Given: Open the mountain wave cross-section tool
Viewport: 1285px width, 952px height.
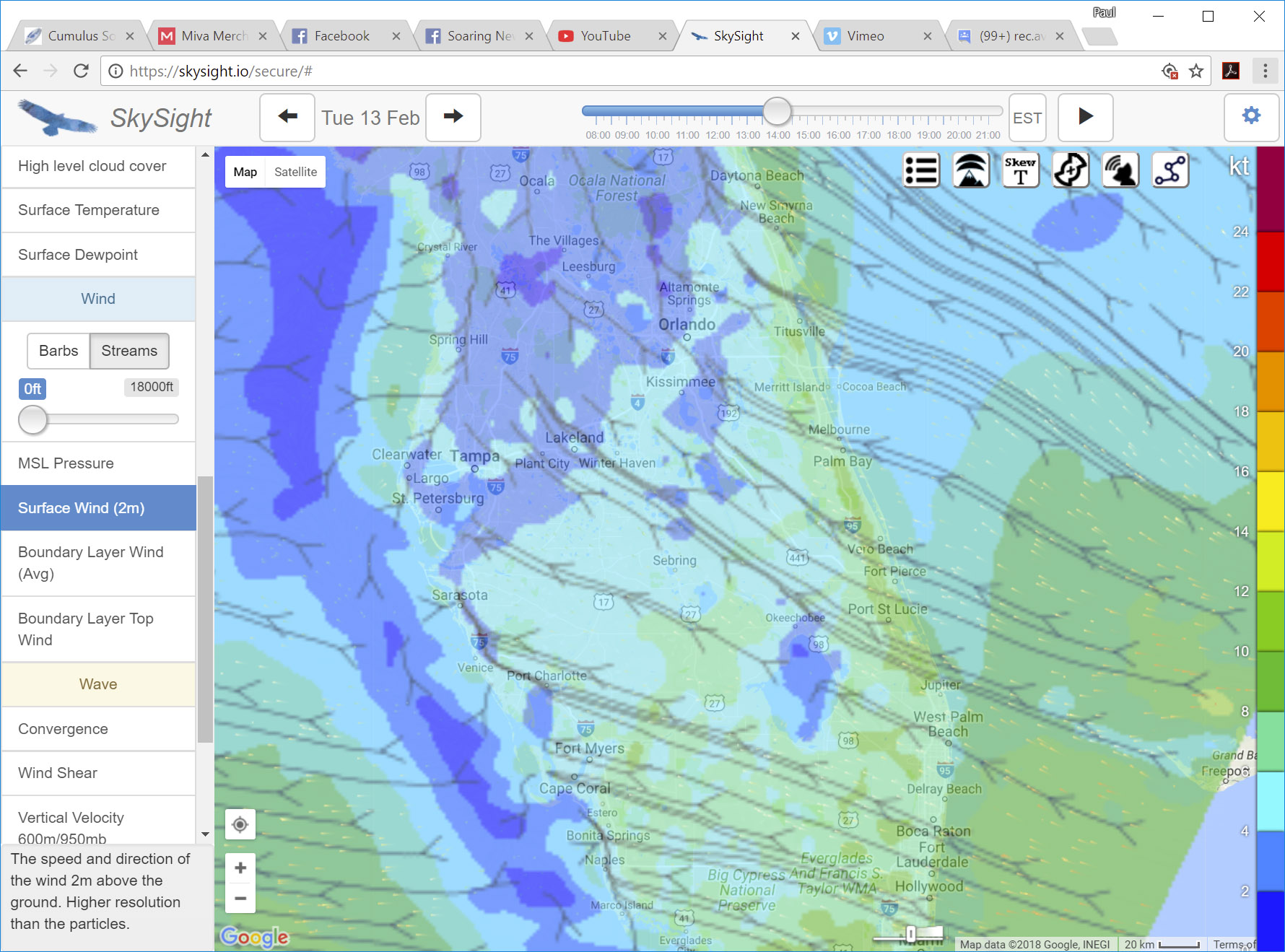Looking at the screenshot, I should [971, 171].
